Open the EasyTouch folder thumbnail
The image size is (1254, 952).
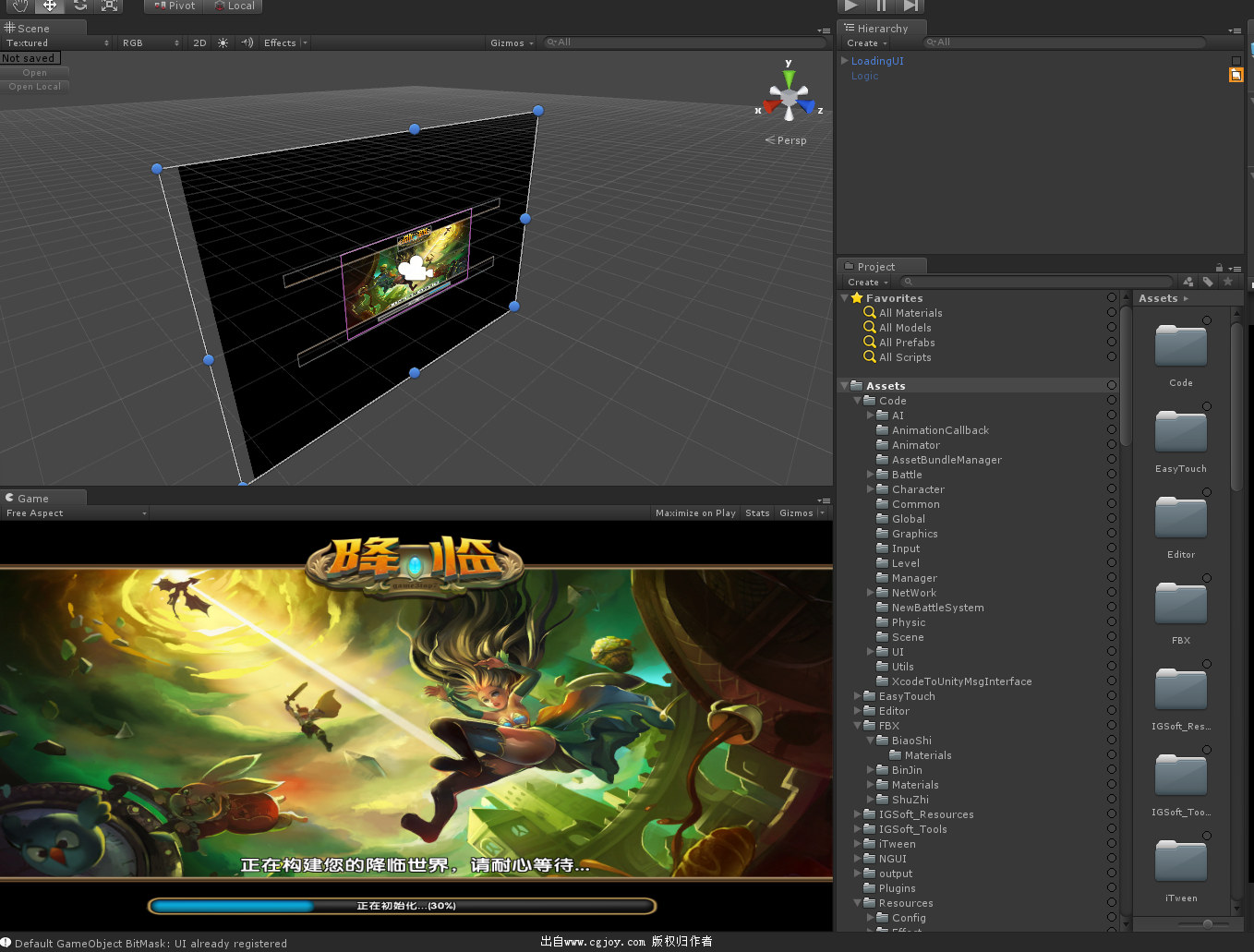[1181, 431]
